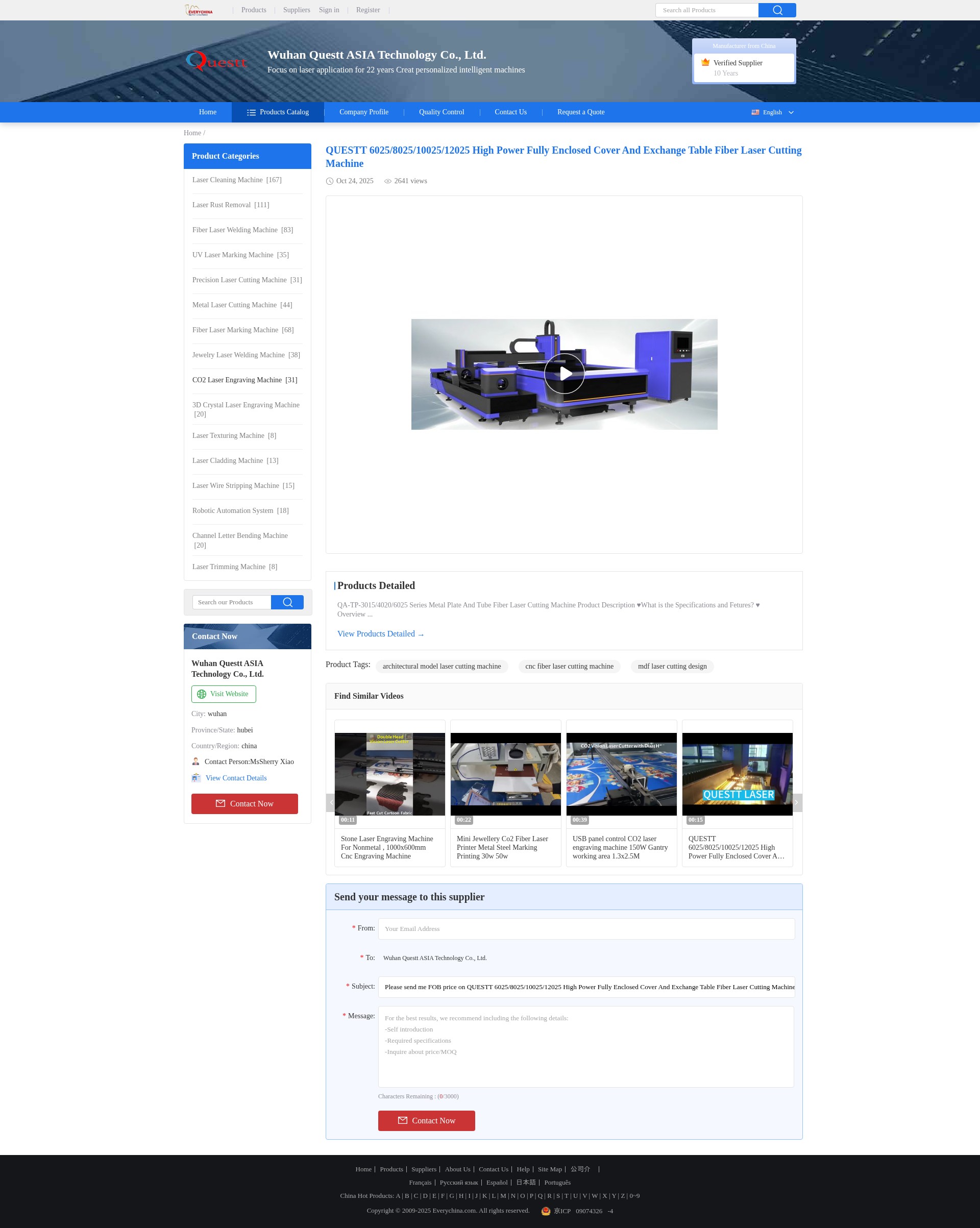The image size is (980, 1228).
Task: Open USB panel control CO2 laser video thumbnail
Action: [x=622, y=774]
